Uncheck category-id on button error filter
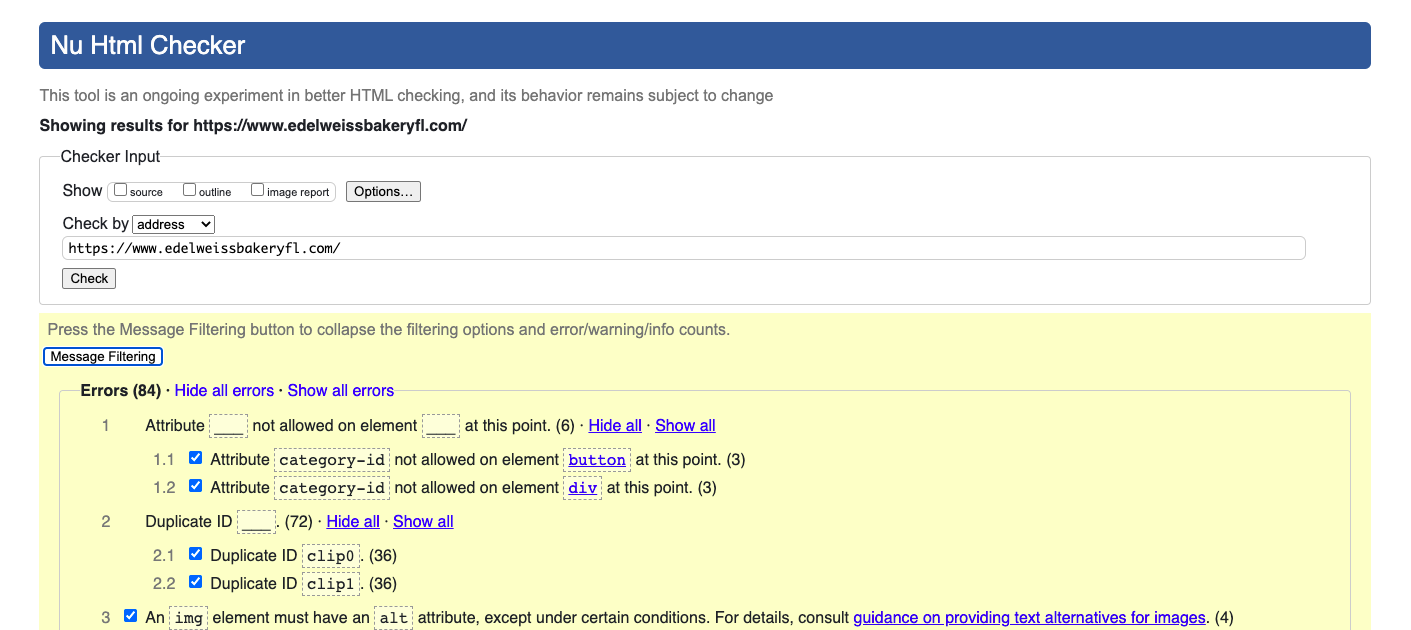The image size is (1411, 630). pos(196,459)
